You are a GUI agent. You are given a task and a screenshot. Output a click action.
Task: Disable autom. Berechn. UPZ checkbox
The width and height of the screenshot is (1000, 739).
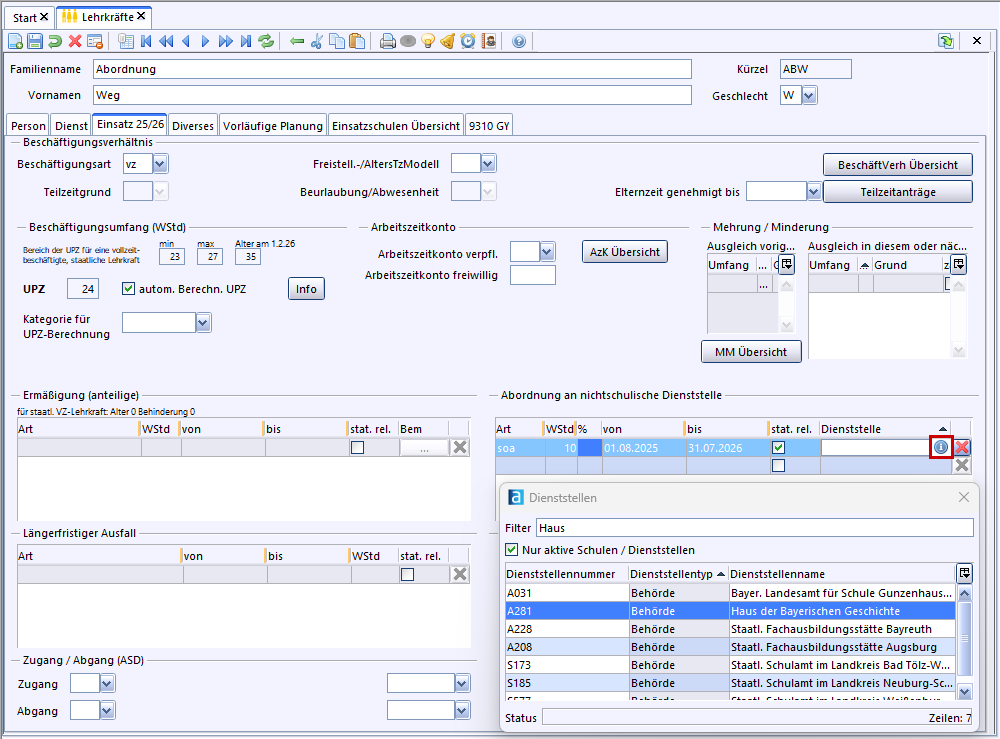point(128,289)
